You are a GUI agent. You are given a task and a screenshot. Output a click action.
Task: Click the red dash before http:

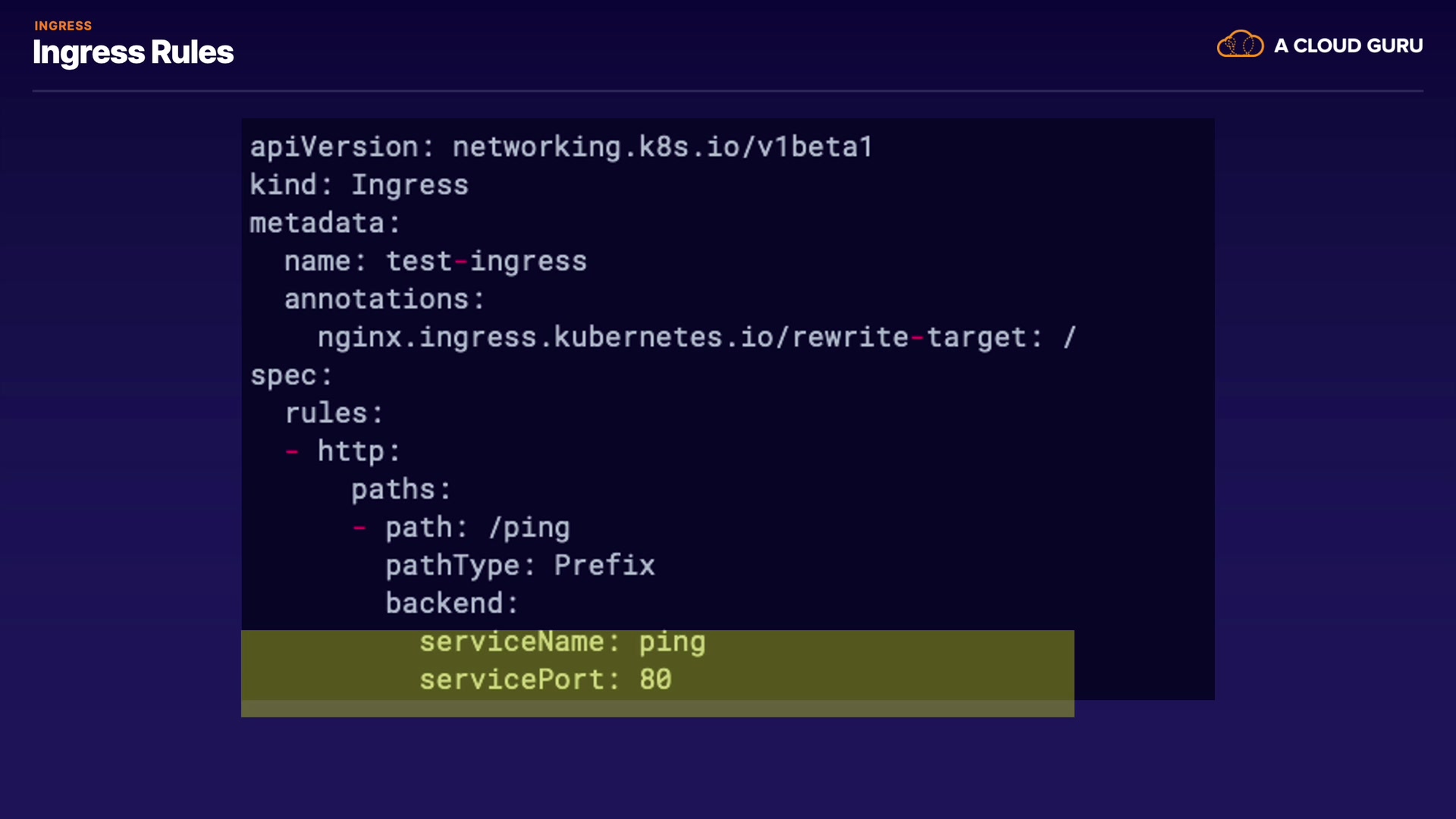click(292, 452)
